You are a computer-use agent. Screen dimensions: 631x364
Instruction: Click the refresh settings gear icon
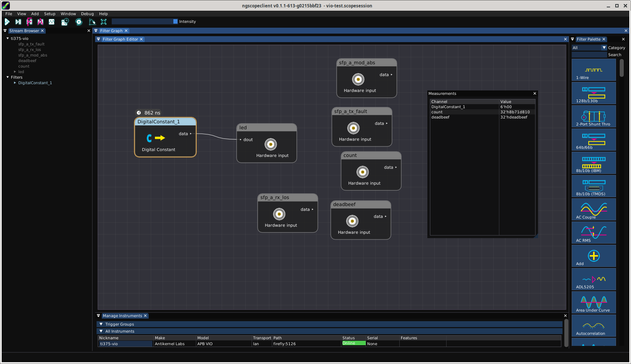click(x=79, y=22)
